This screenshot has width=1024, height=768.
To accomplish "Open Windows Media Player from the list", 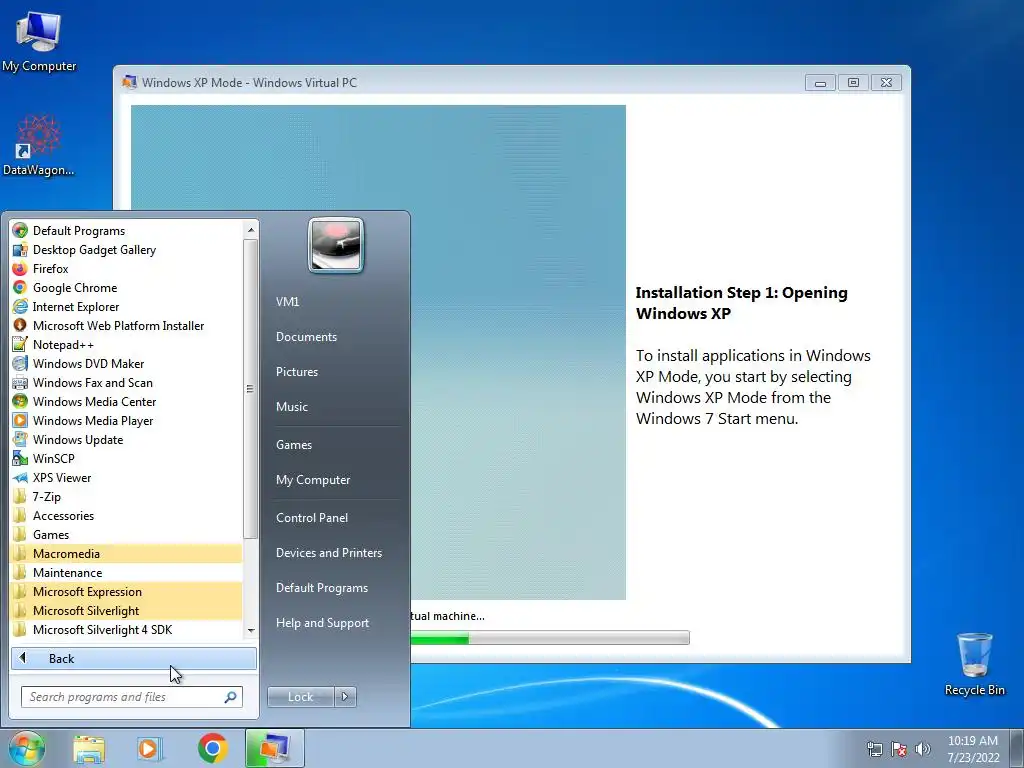I will 127,420.
